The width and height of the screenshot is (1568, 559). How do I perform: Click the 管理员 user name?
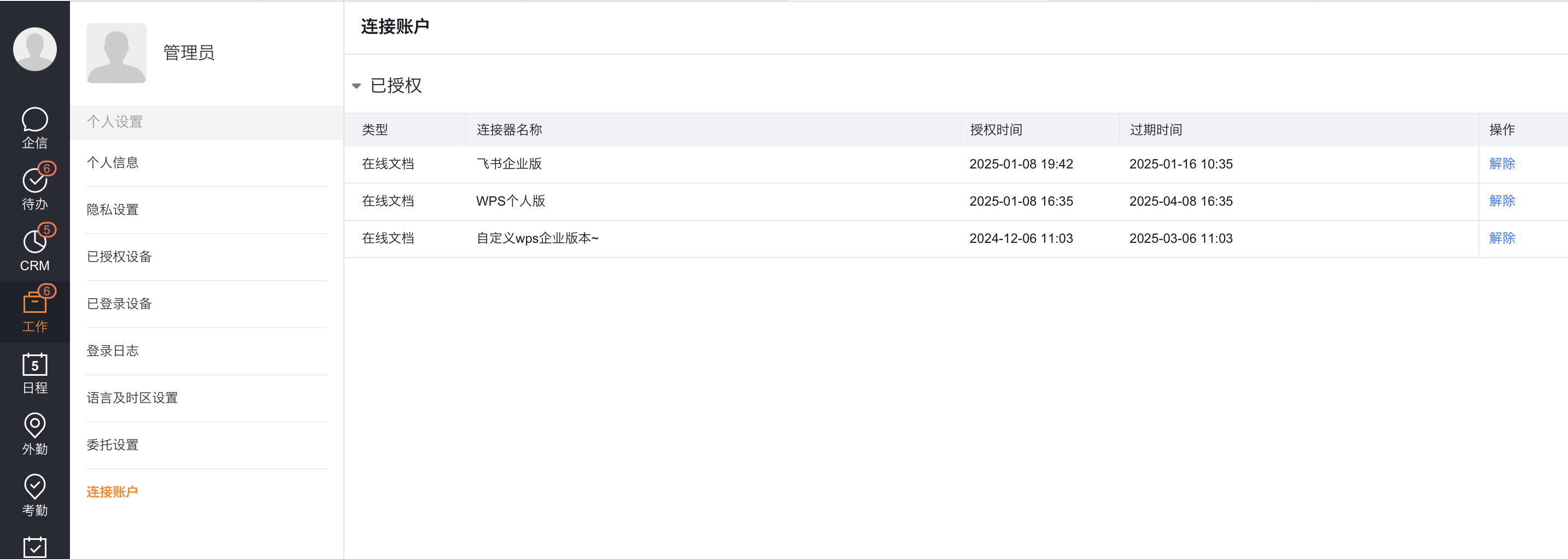(x=189, y=53)
